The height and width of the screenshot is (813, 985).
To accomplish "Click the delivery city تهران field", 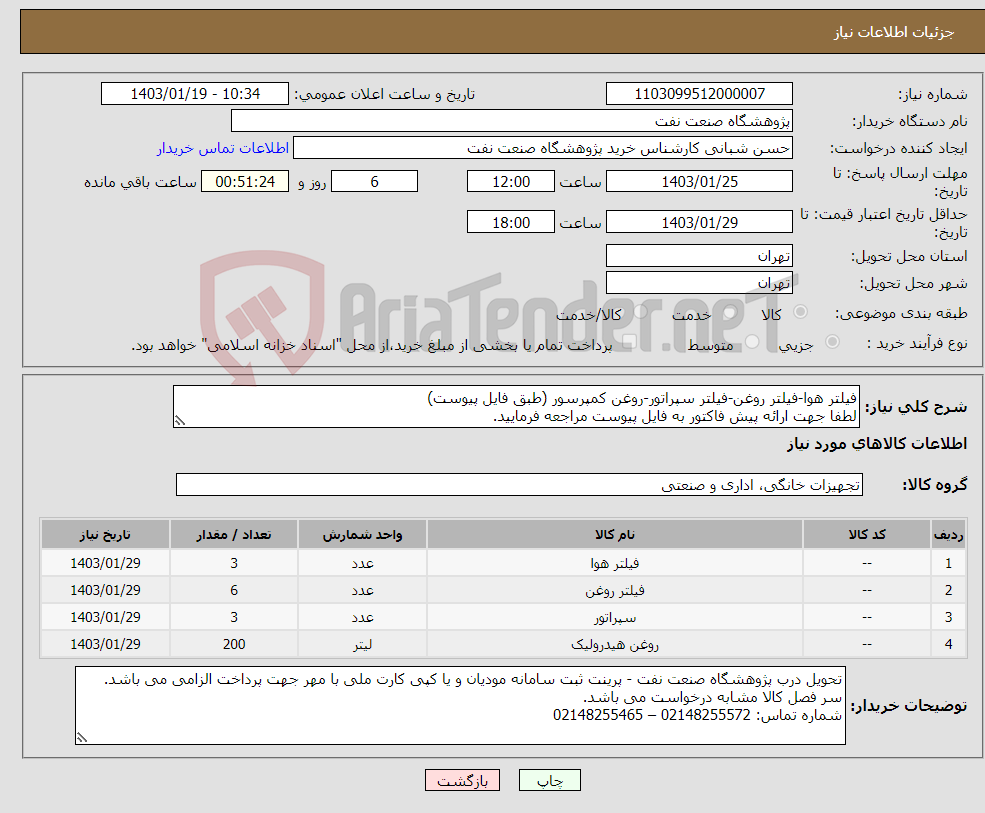I will [699, 283].
